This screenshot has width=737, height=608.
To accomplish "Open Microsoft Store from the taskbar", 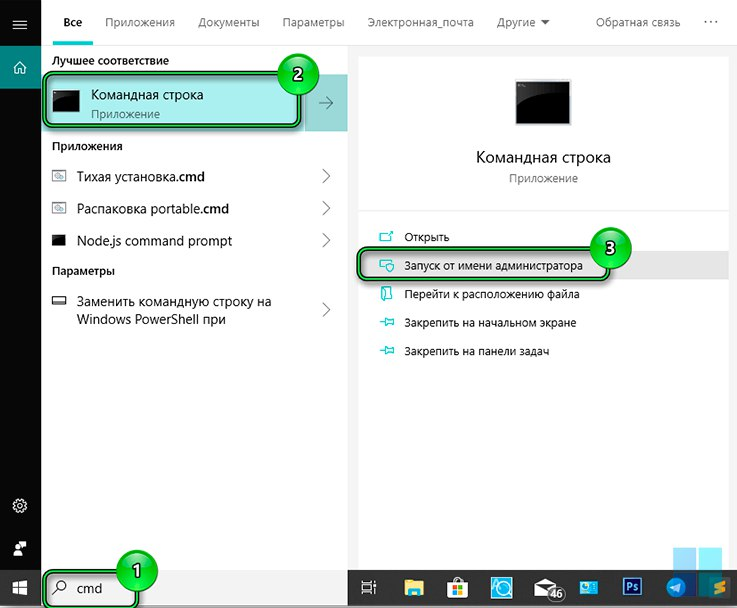I will 458,587.
